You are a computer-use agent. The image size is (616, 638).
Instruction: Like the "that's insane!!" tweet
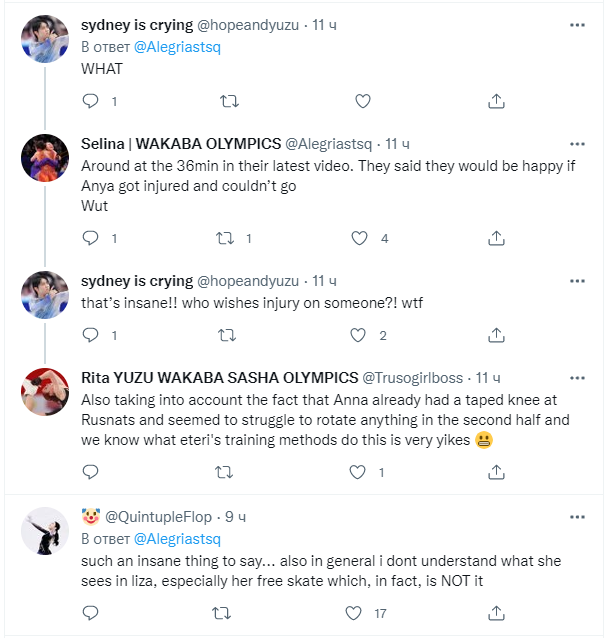(x=361, y=335)
